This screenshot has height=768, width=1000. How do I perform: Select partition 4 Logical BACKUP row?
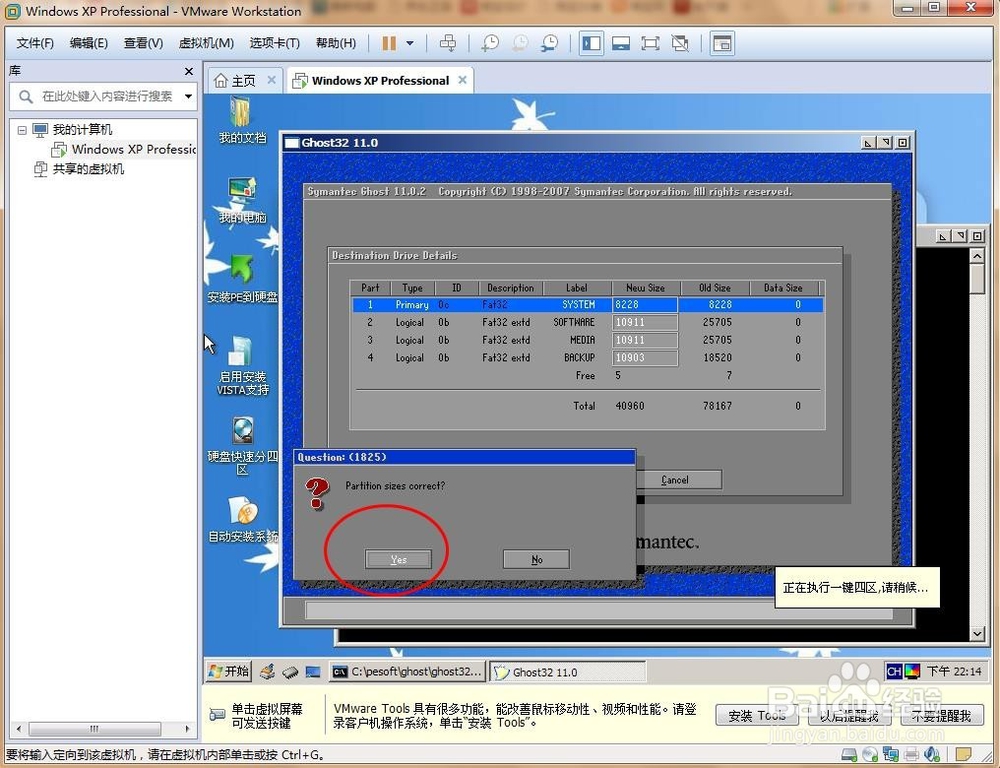click(x=587, y=358)
